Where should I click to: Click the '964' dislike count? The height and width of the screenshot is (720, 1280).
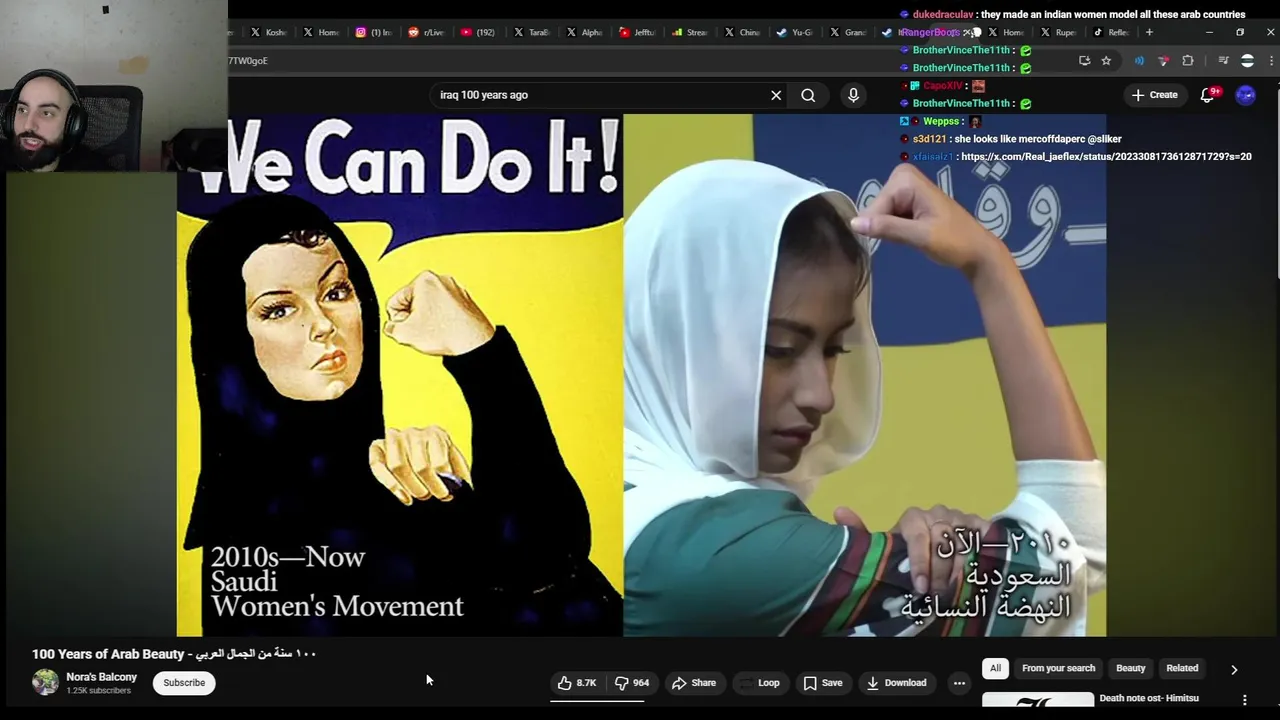(641, 683)
